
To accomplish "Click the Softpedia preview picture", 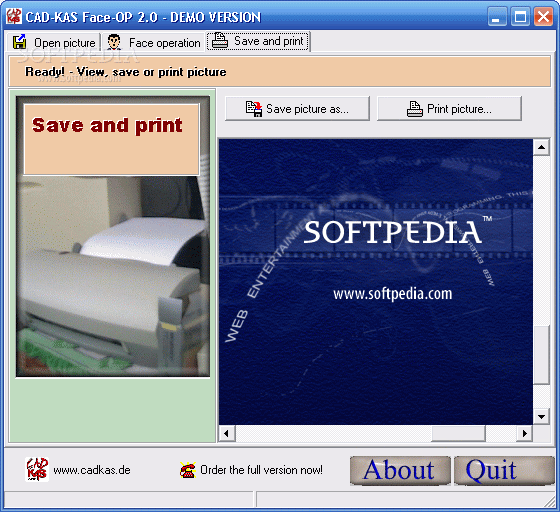I will 376,282.
